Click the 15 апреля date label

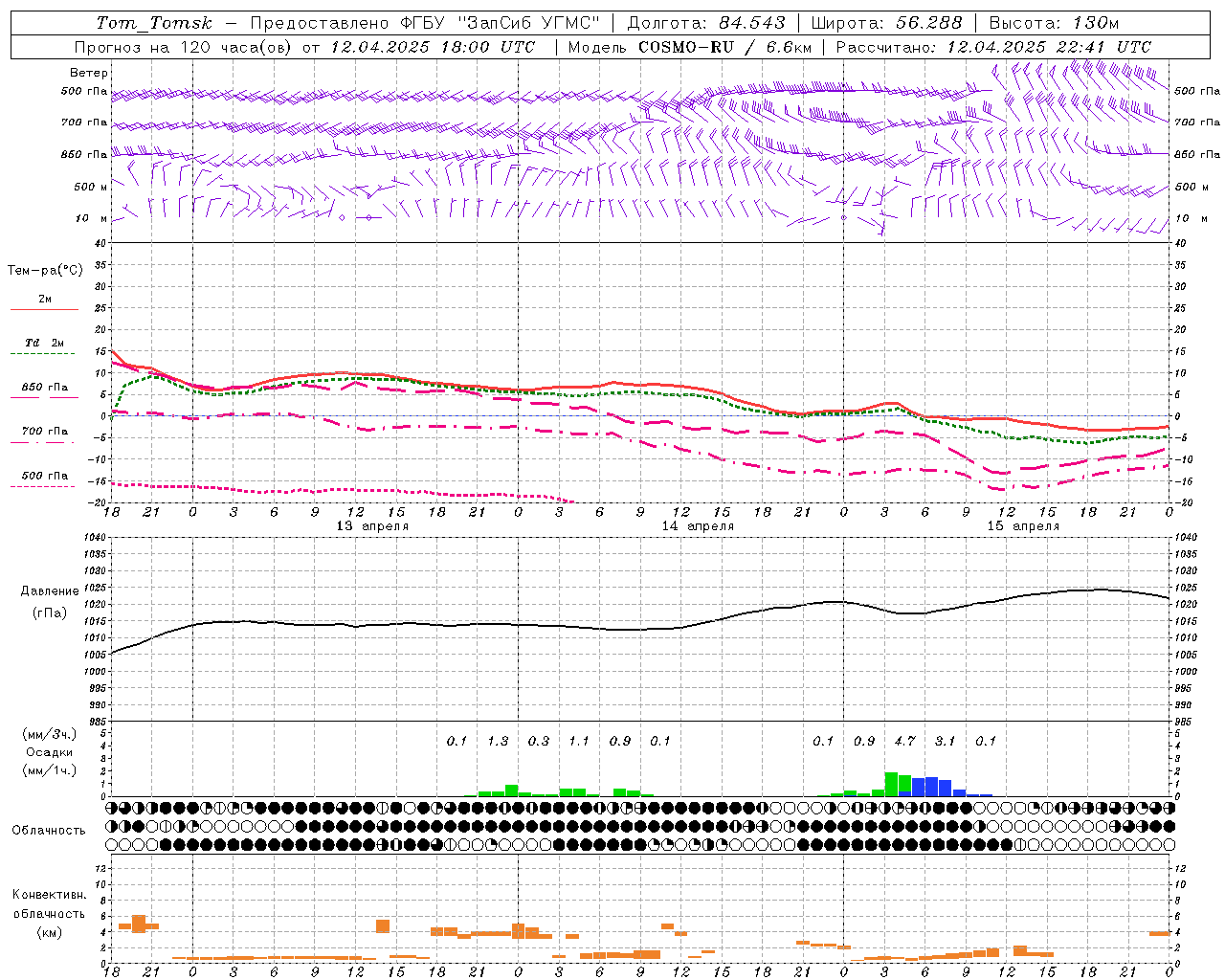pyautogui.click(x=1023, y=526)
